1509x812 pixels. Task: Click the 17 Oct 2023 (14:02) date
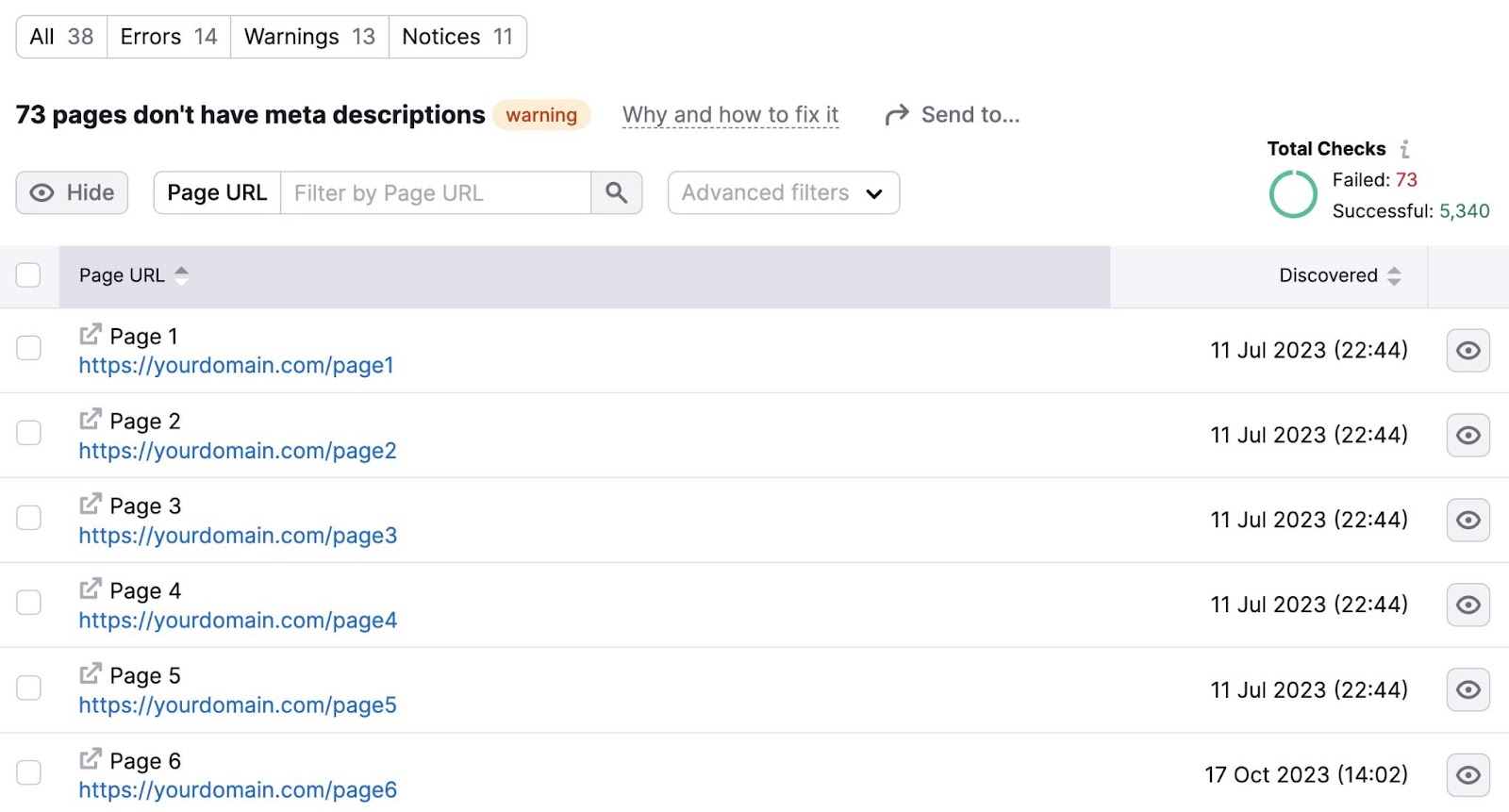pos(1306,775)
